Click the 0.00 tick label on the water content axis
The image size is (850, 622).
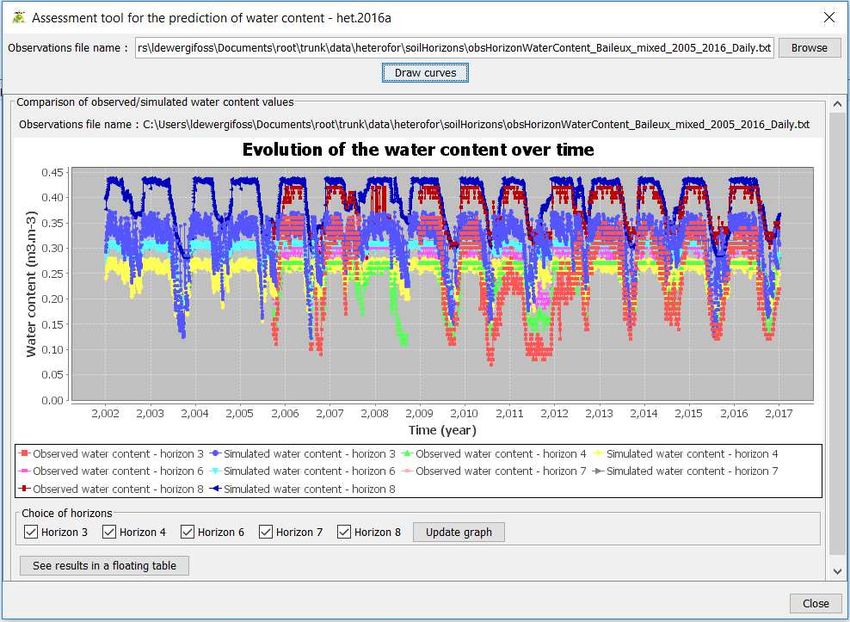tap(53, 400)
